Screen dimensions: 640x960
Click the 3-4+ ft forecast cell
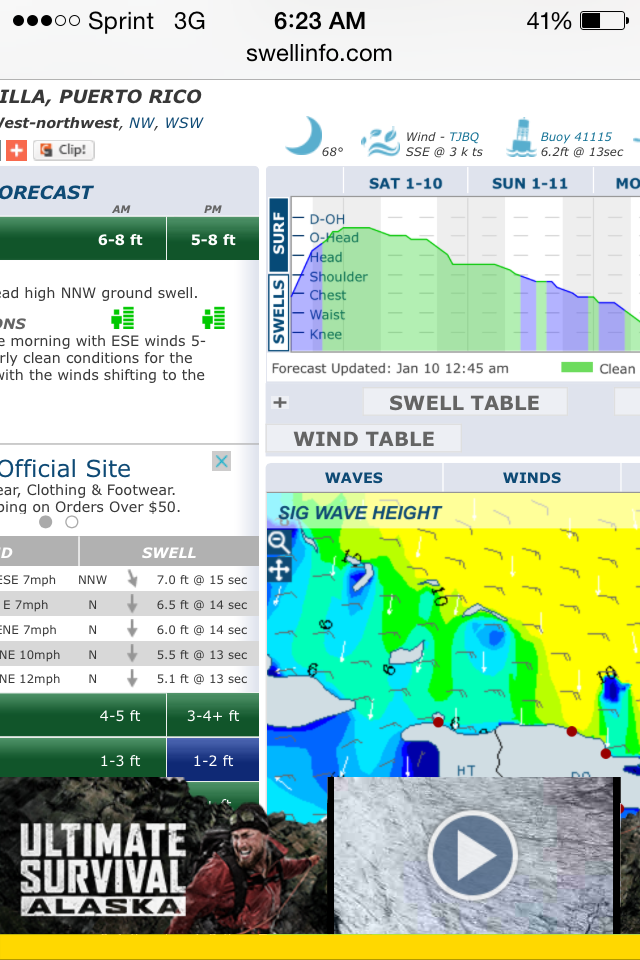coord(213,715)
